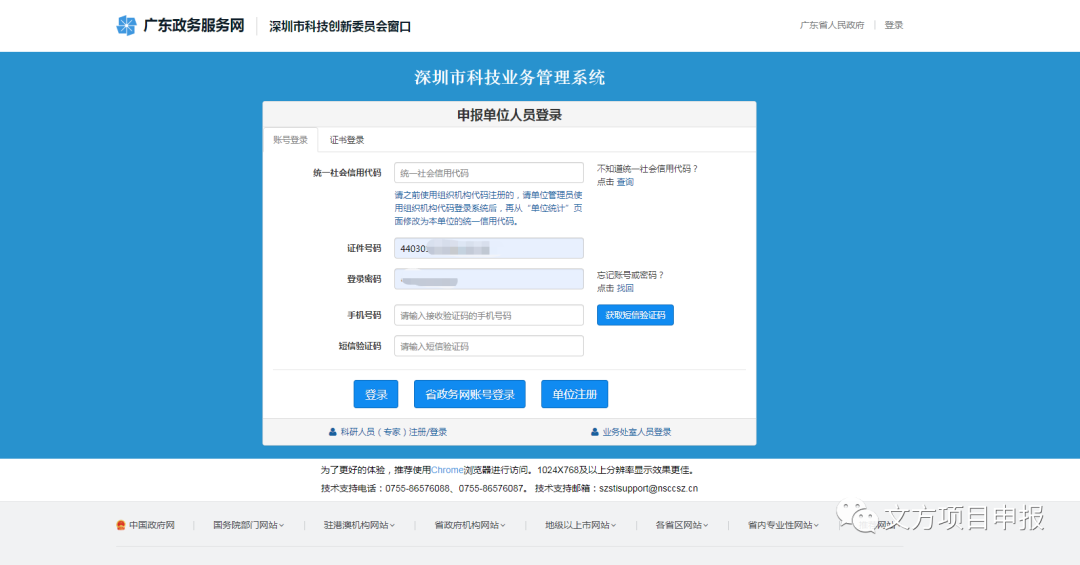This screenshot has height=565, width=1080.
Task: Click the user icon beside 业务处室人员登录
Action: click(594, 432)
